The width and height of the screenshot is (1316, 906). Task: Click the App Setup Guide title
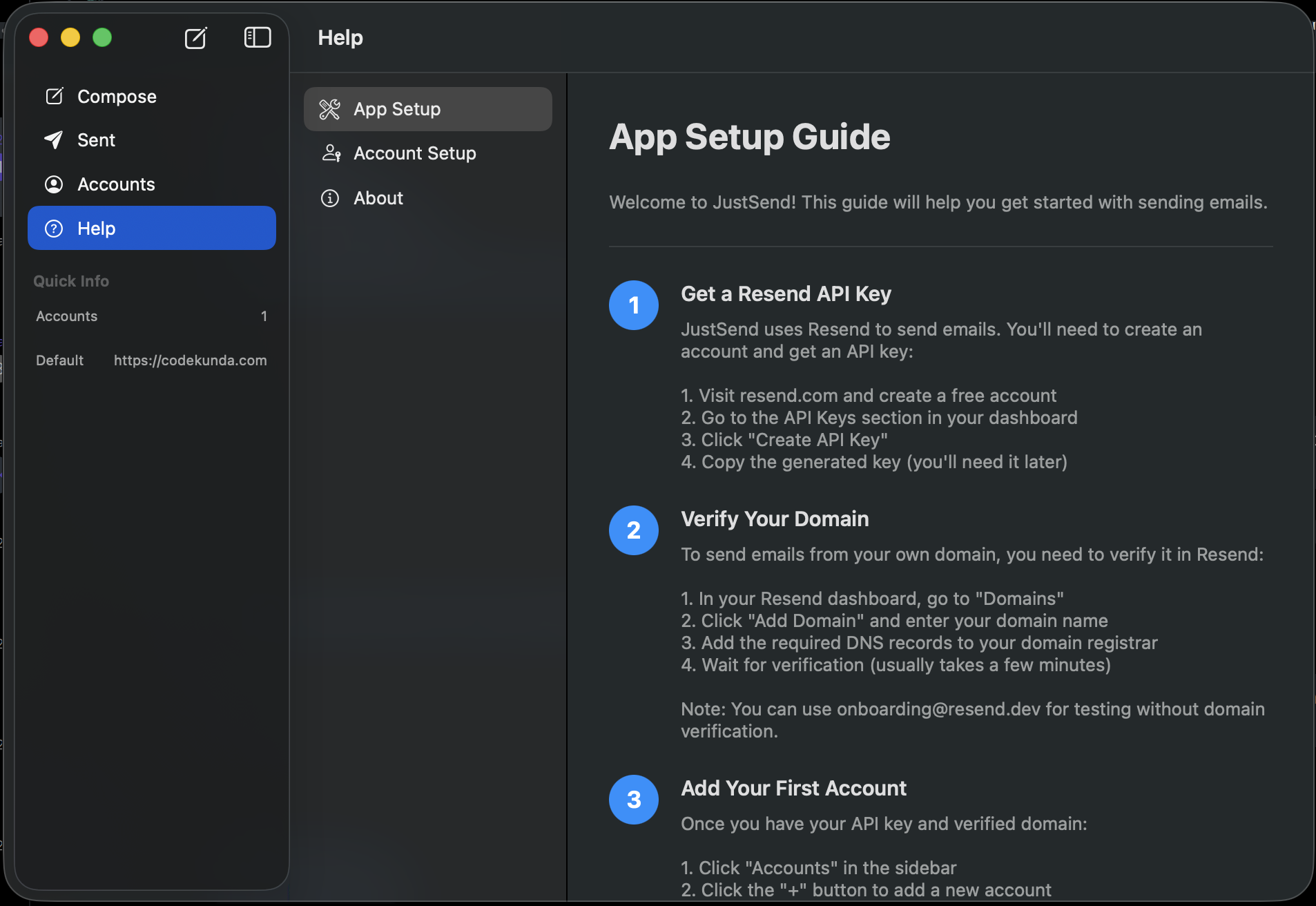pos(749,137)
